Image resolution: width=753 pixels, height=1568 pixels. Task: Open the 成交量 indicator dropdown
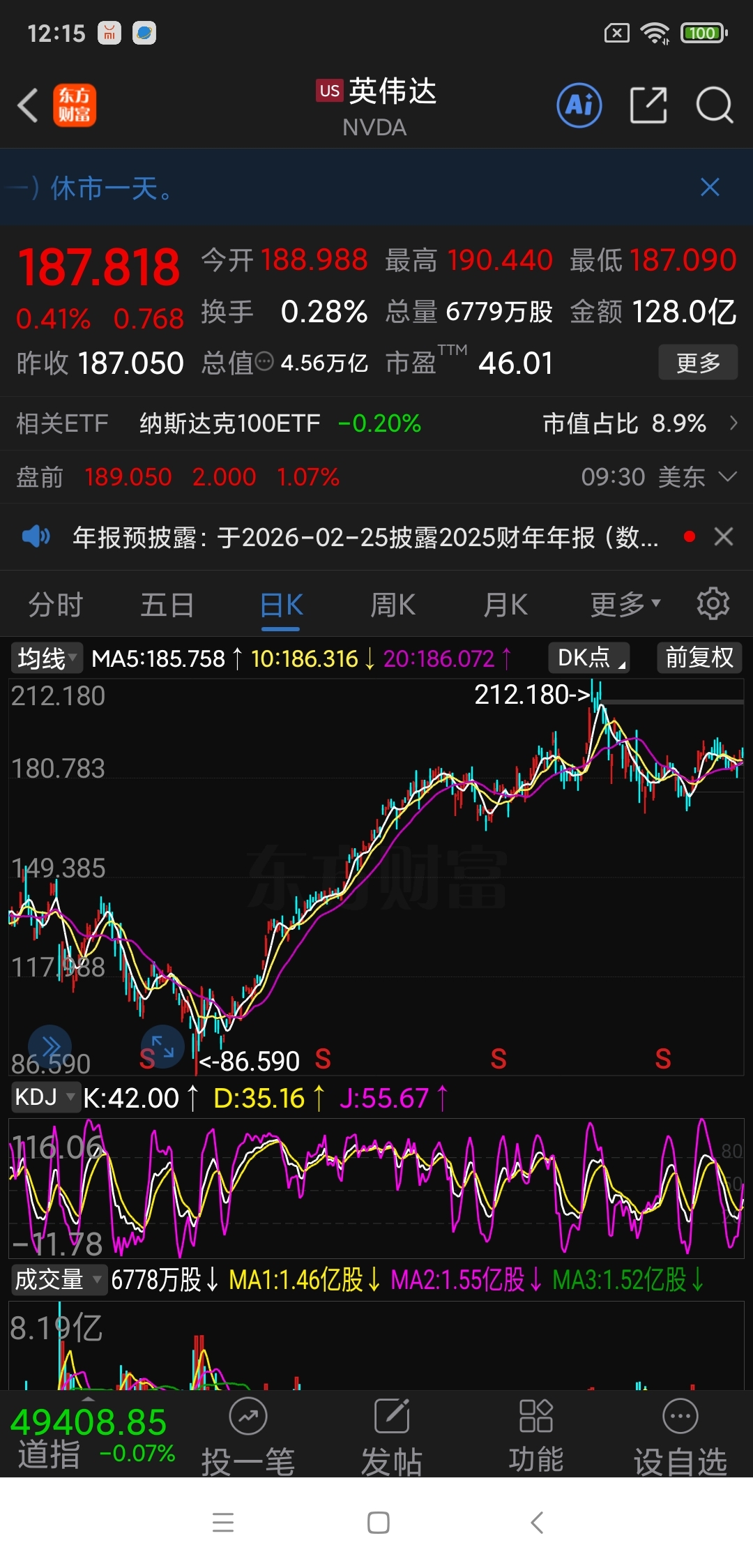[x=59, y=1279]
